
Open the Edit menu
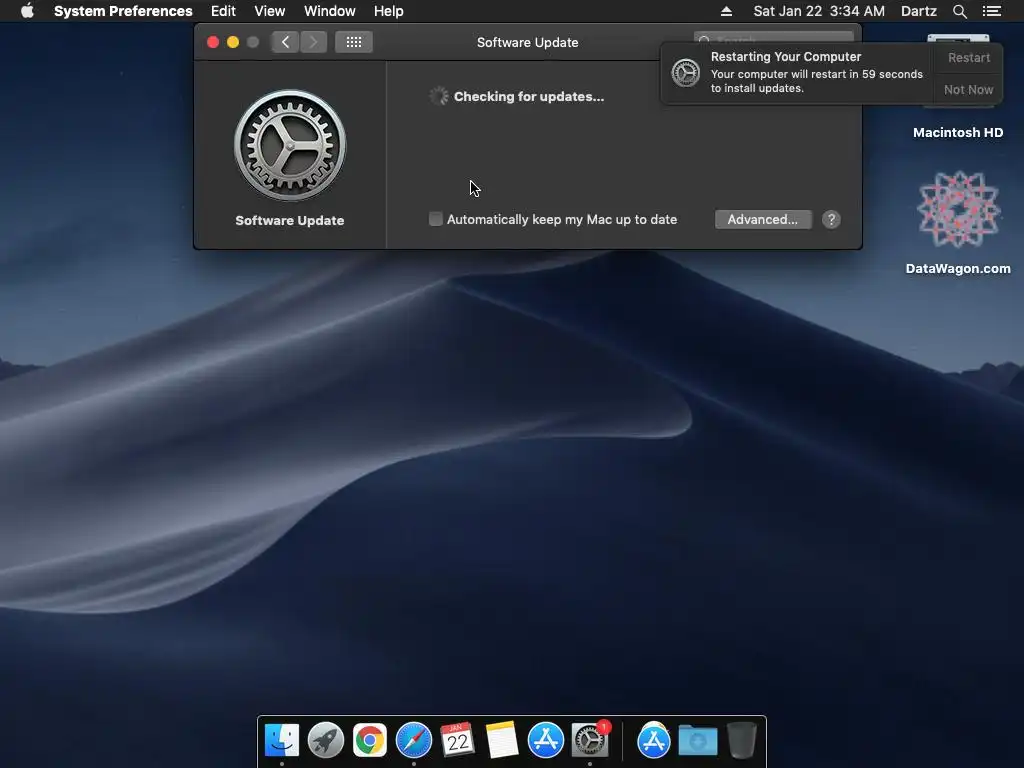coord(223,11)
